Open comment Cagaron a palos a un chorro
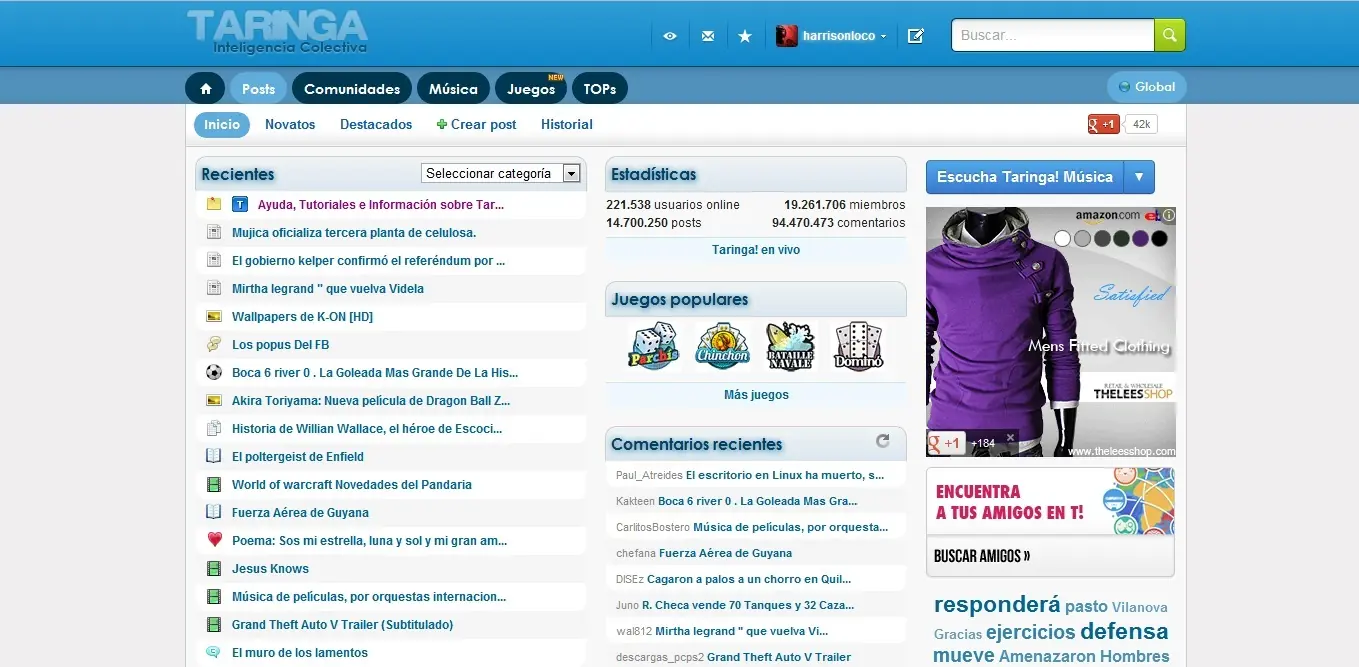1359x667 pixels. tap(749, 579)
